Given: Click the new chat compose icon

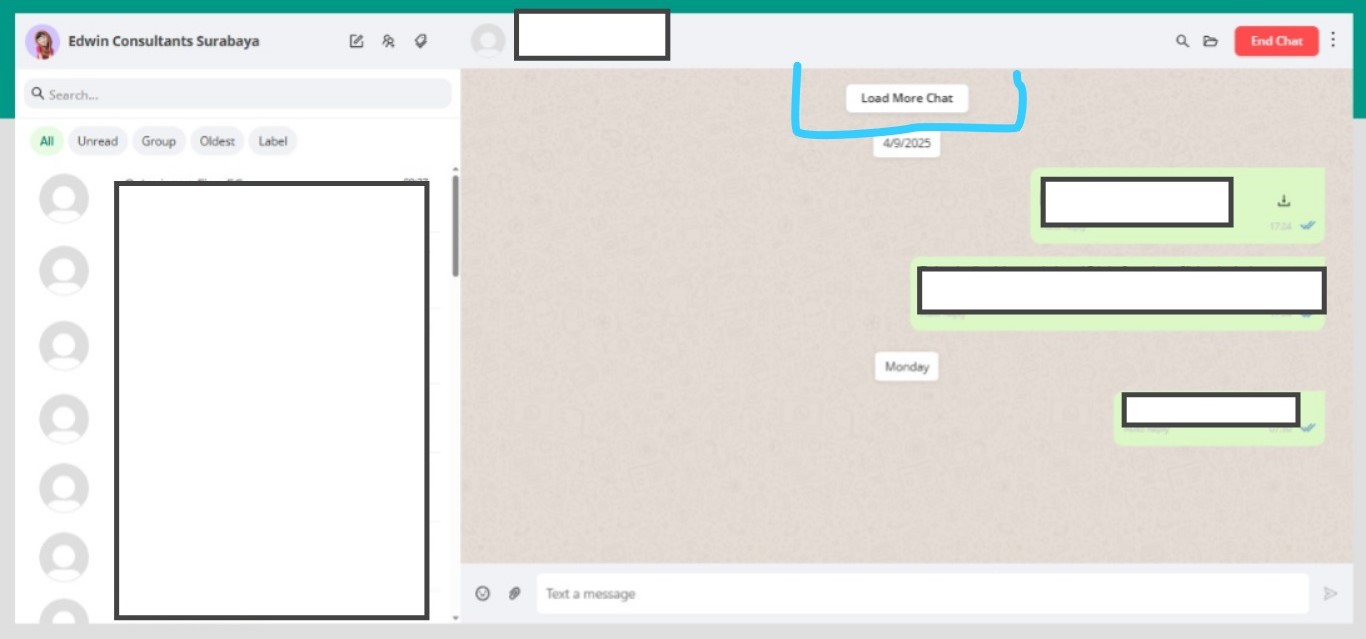Looking at the screenshot, I should point(356,41).
